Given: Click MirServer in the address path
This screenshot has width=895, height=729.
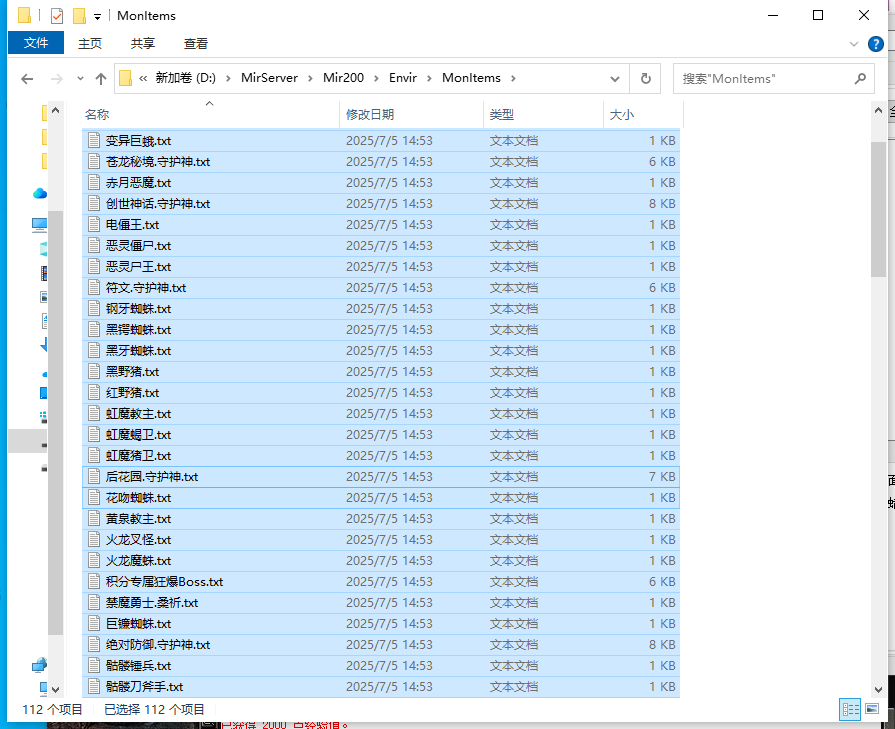Looking at the screenshot, I should (269, 78).
